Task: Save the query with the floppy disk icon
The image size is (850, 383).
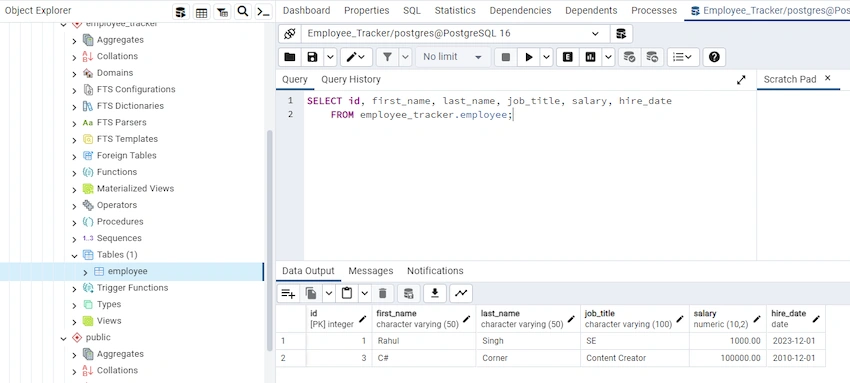Action: coord(312,57)
